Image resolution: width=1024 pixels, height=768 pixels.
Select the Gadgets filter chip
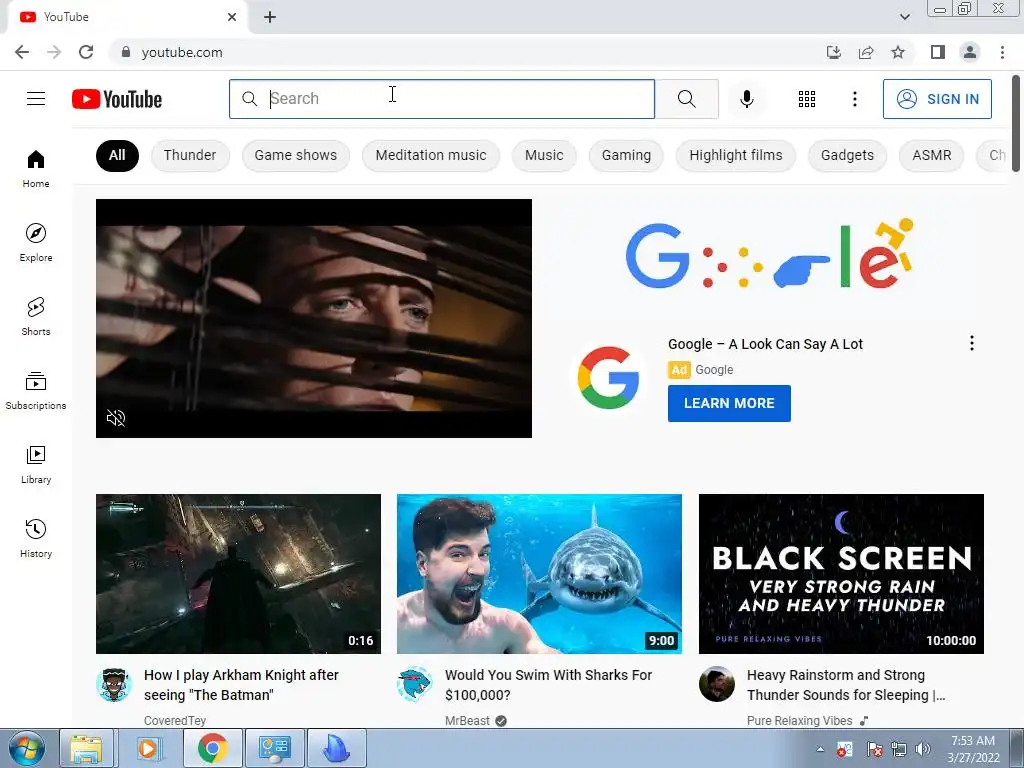[847, 155]
